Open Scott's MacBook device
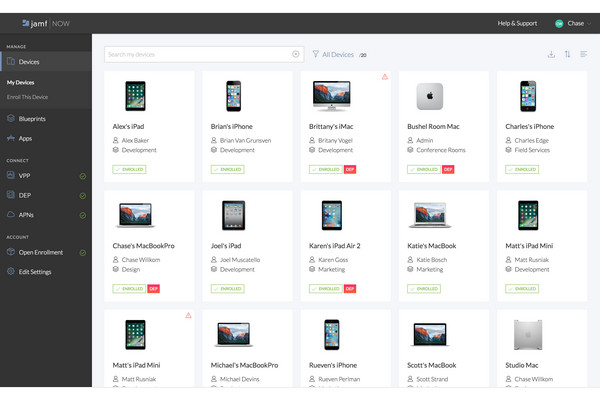The image size is (600, 400). point(443,348)
